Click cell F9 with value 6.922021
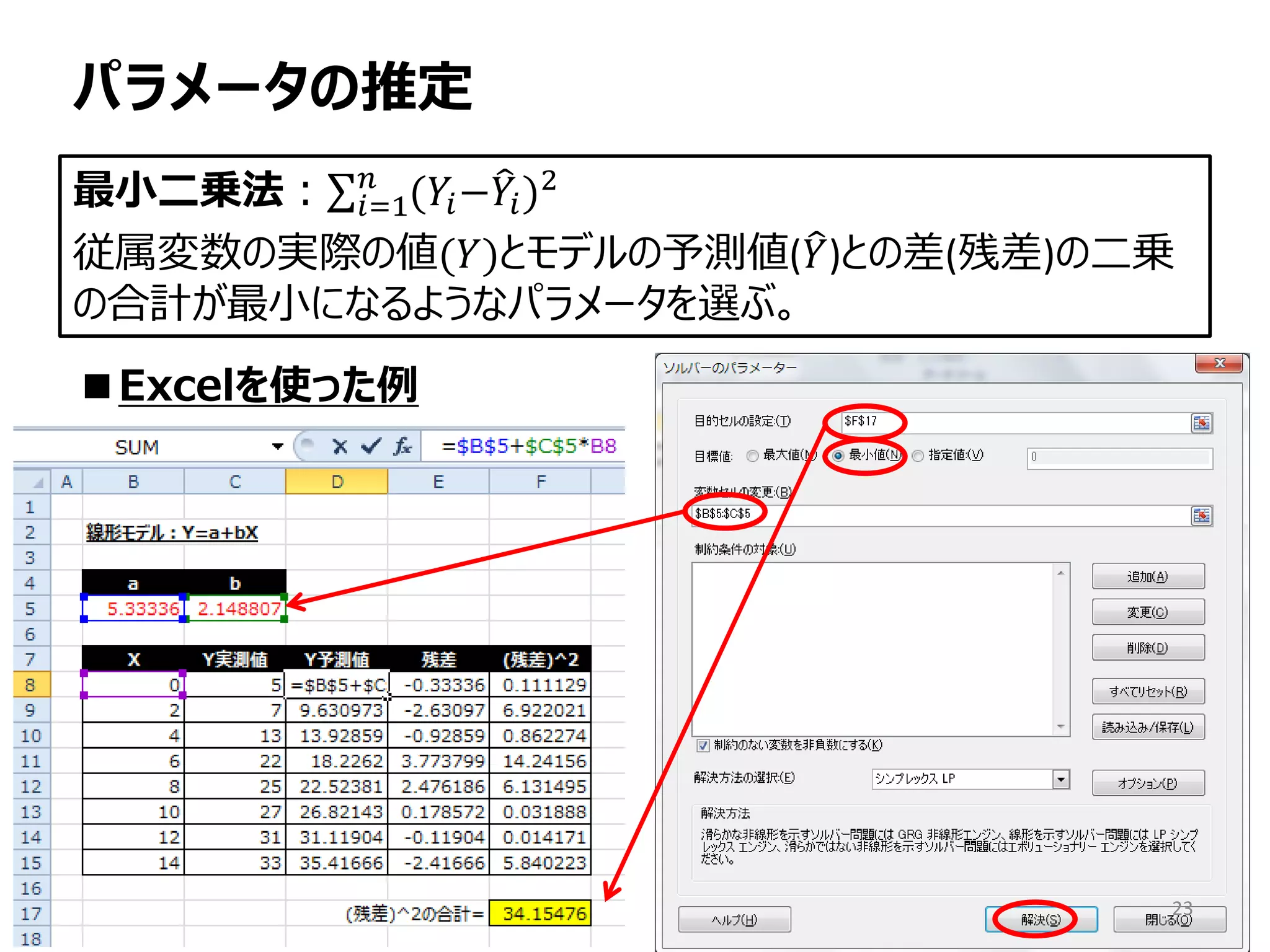Viewport: 1270px width, 952px height. pyautogui.click(x=540, y=710)
